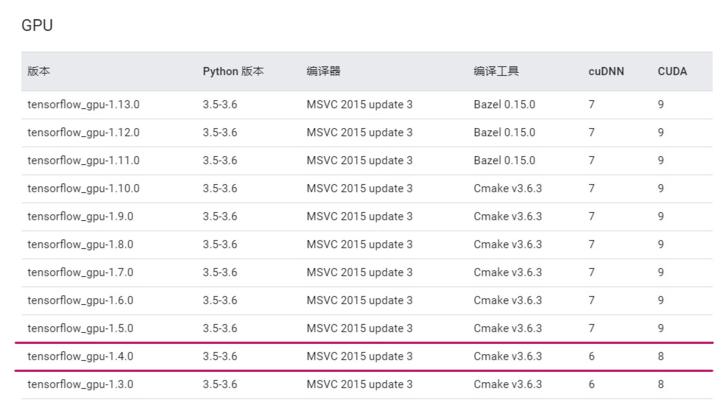Screen dimensions: 723x400
Task: Click the 编译工具 column header
Action: tap(496, 71)
